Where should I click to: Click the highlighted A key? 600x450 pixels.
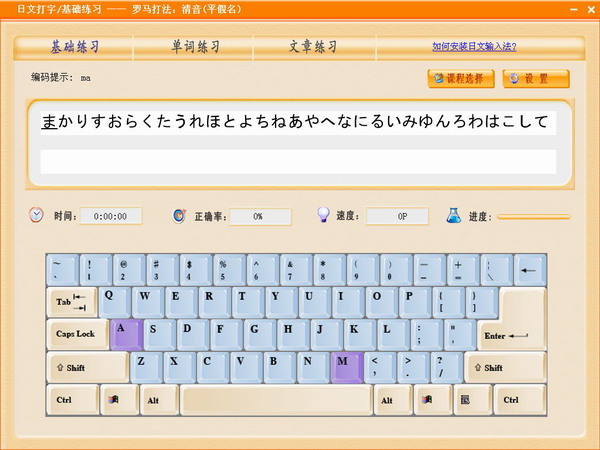point(126,335)
